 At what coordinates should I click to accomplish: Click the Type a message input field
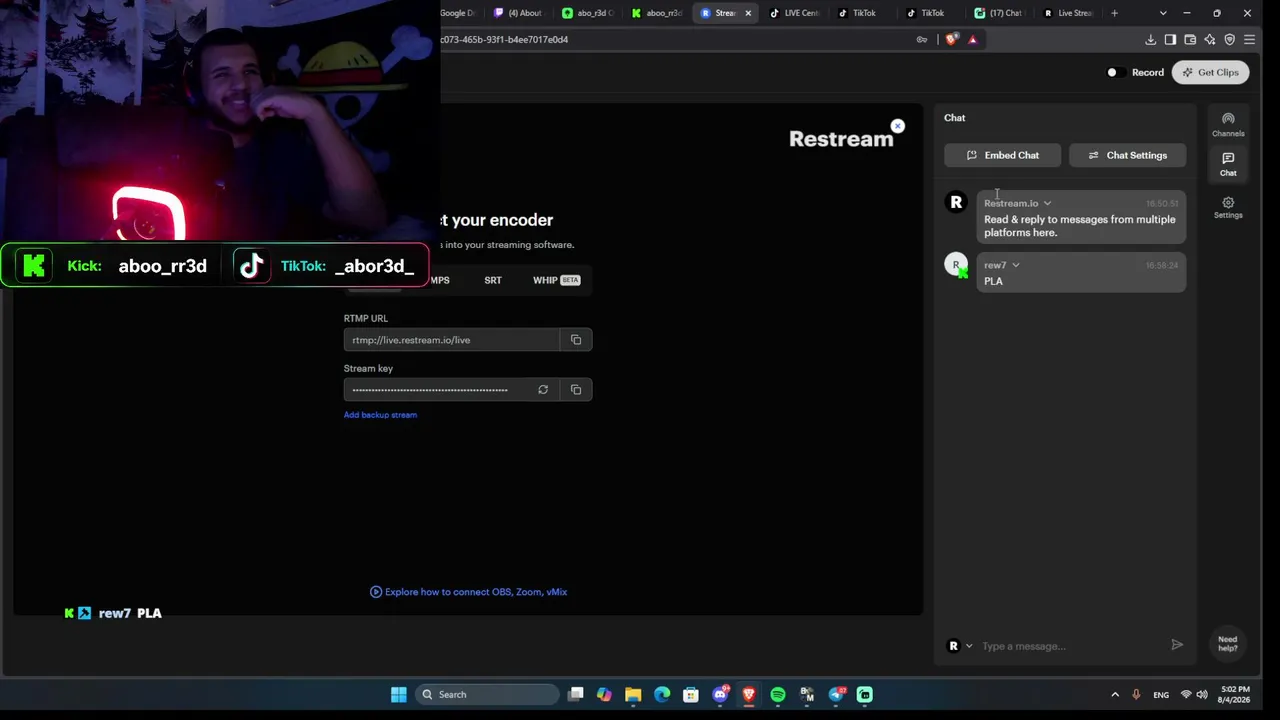click(x=1072, y=646)
